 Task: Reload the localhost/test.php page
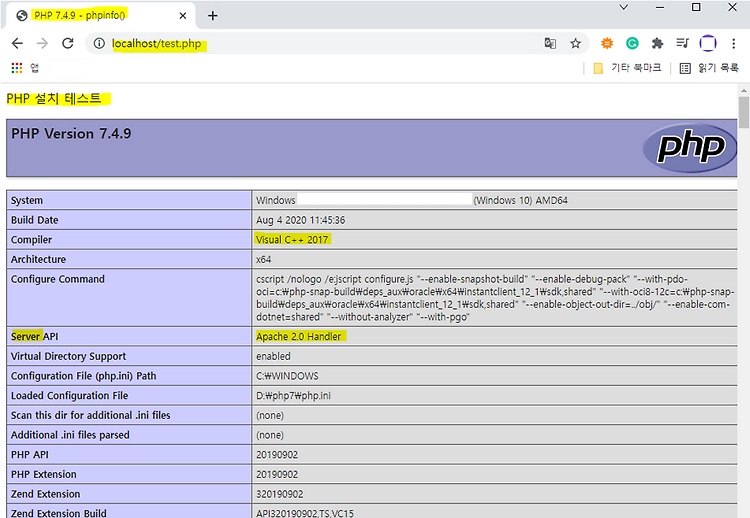coord(68,44)
